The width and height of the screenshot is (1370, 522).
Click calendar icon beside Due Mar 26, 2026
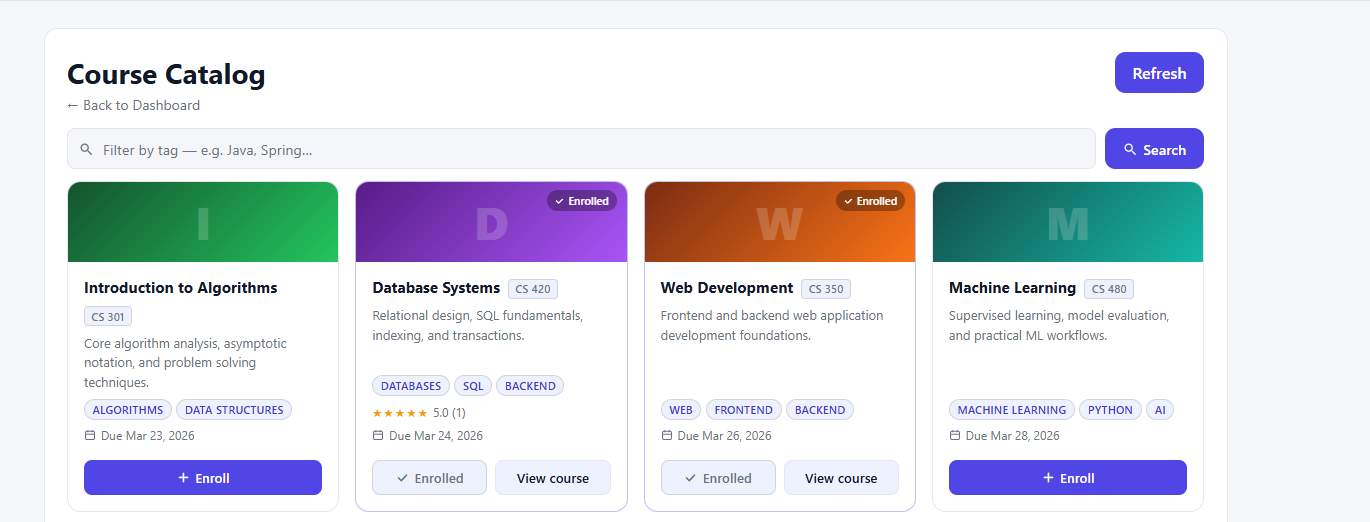pyautogui.click(x=667, y=436)
